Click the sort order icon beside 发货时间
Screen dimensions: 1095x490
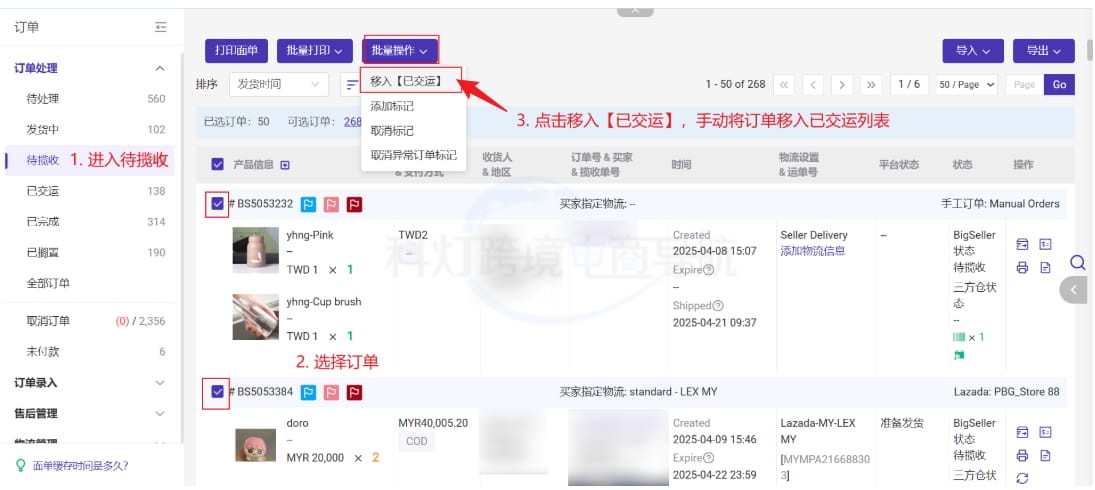tap(352, 84)
